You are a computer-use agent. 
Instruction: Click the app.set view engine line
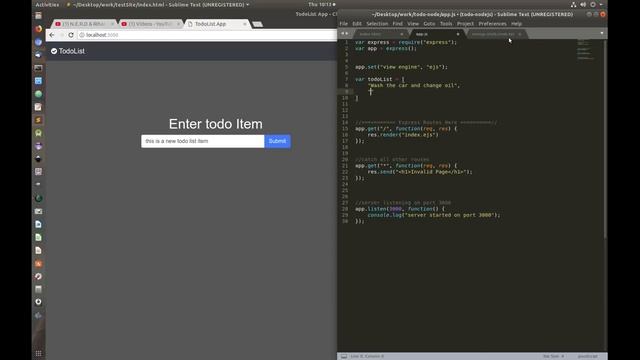401,67
